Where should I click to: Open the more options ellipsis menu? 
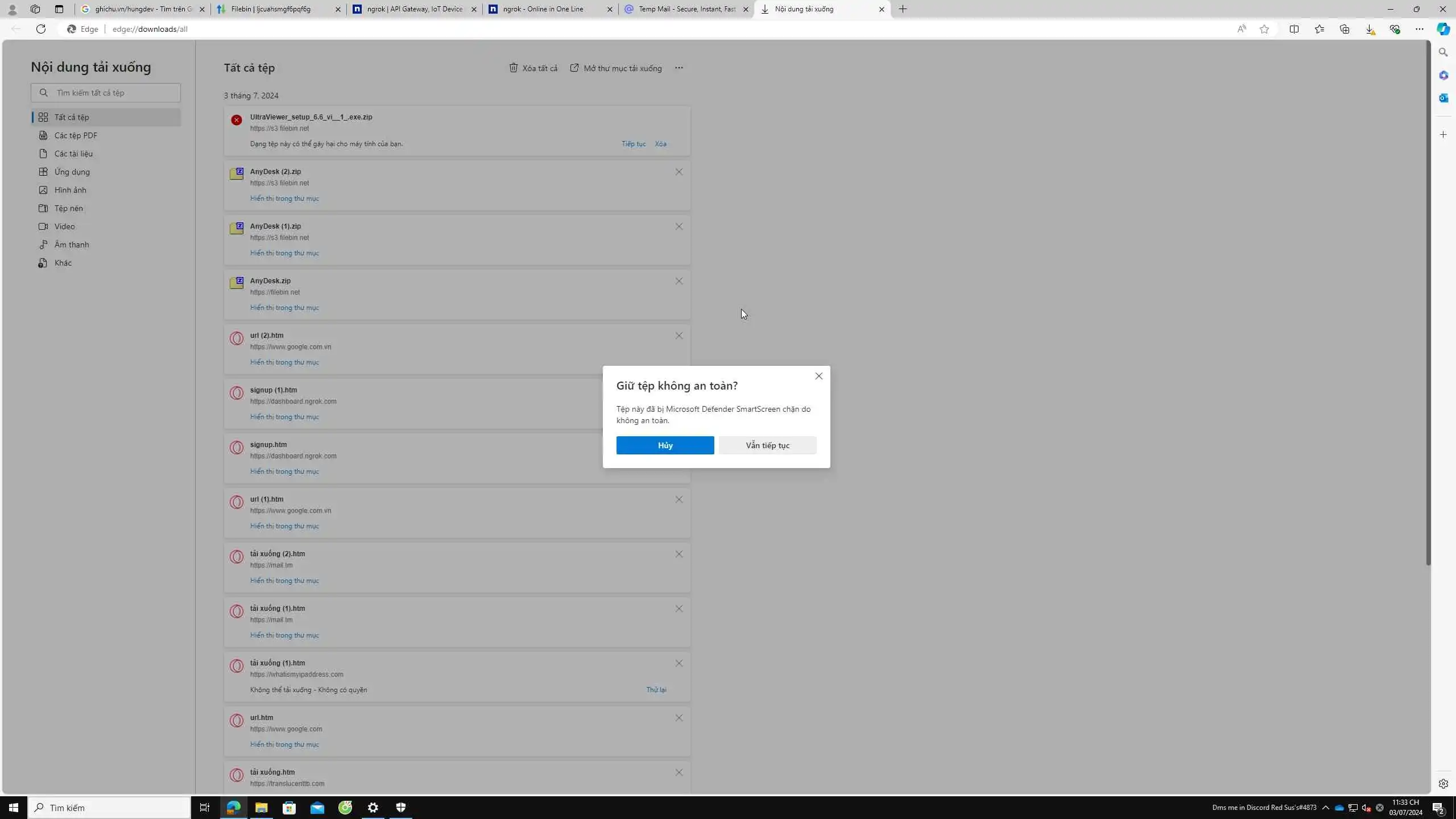click(x=679, y=68)
